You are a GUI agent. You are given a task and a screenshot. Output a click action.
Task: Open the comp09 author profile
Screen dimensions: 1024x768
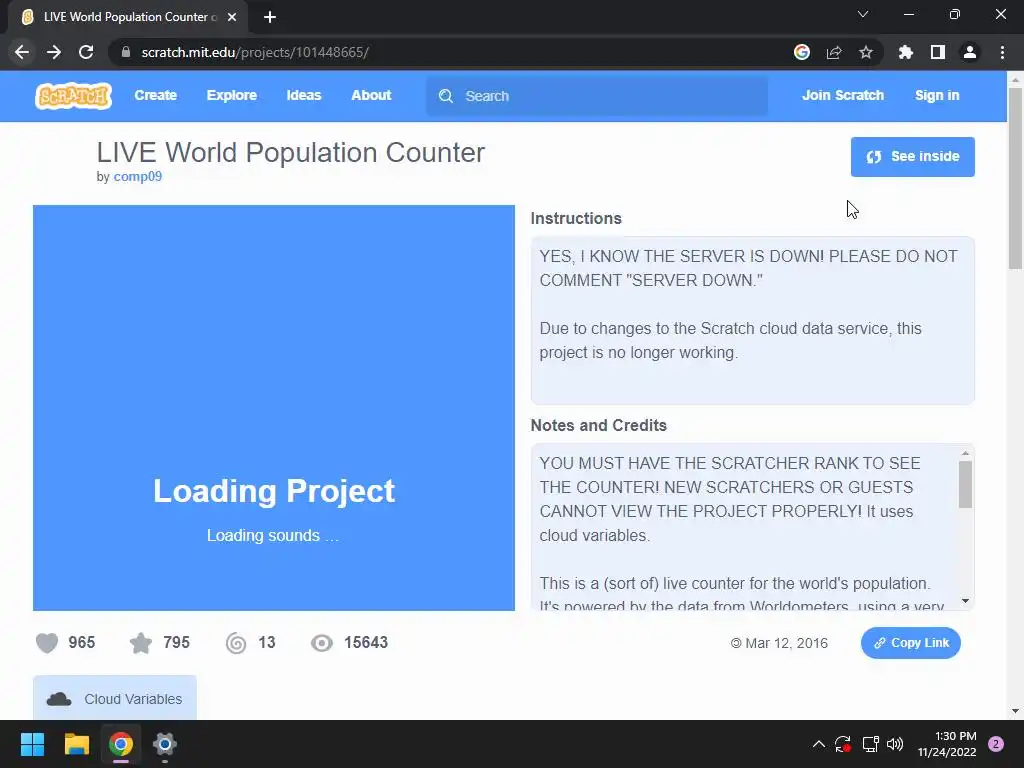point(138,176)
